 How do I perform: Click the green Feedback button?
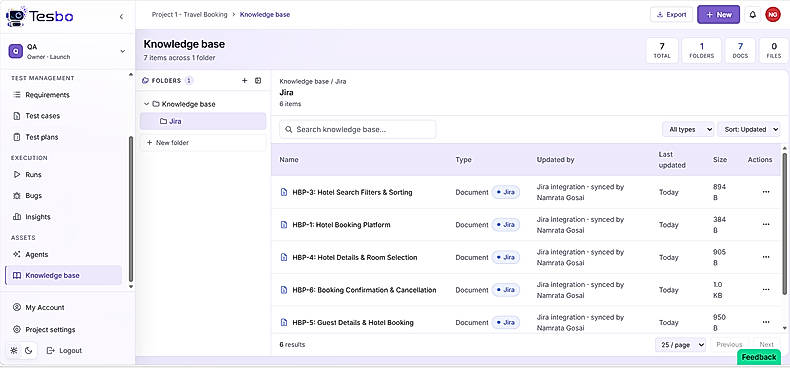(759, 357)
